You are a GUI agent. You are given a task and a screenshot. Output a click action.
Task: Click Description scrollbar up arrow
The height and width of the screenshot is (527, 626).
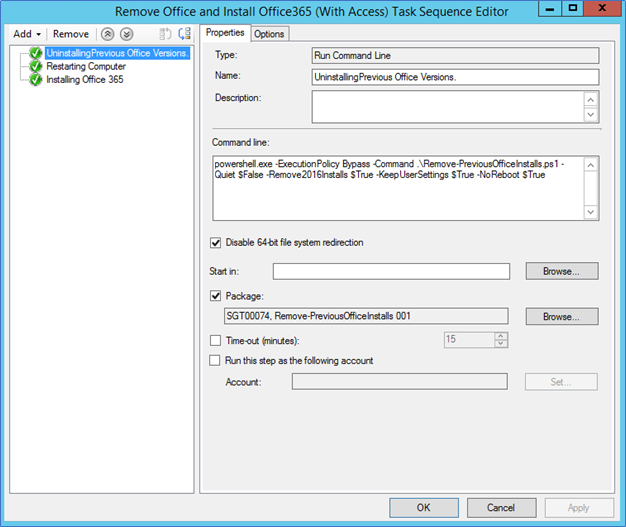tap(591, 99)
